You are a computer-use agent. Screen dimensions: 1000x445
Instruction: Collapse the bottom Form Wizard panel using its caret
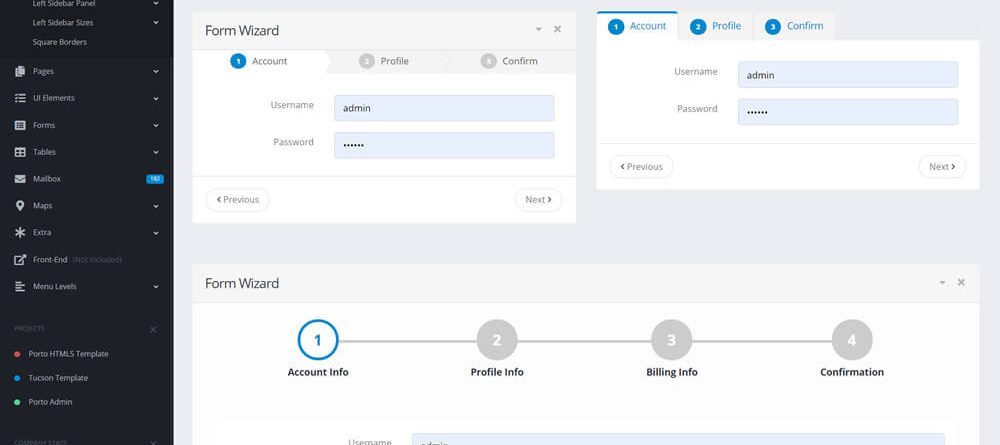[941, 283]
